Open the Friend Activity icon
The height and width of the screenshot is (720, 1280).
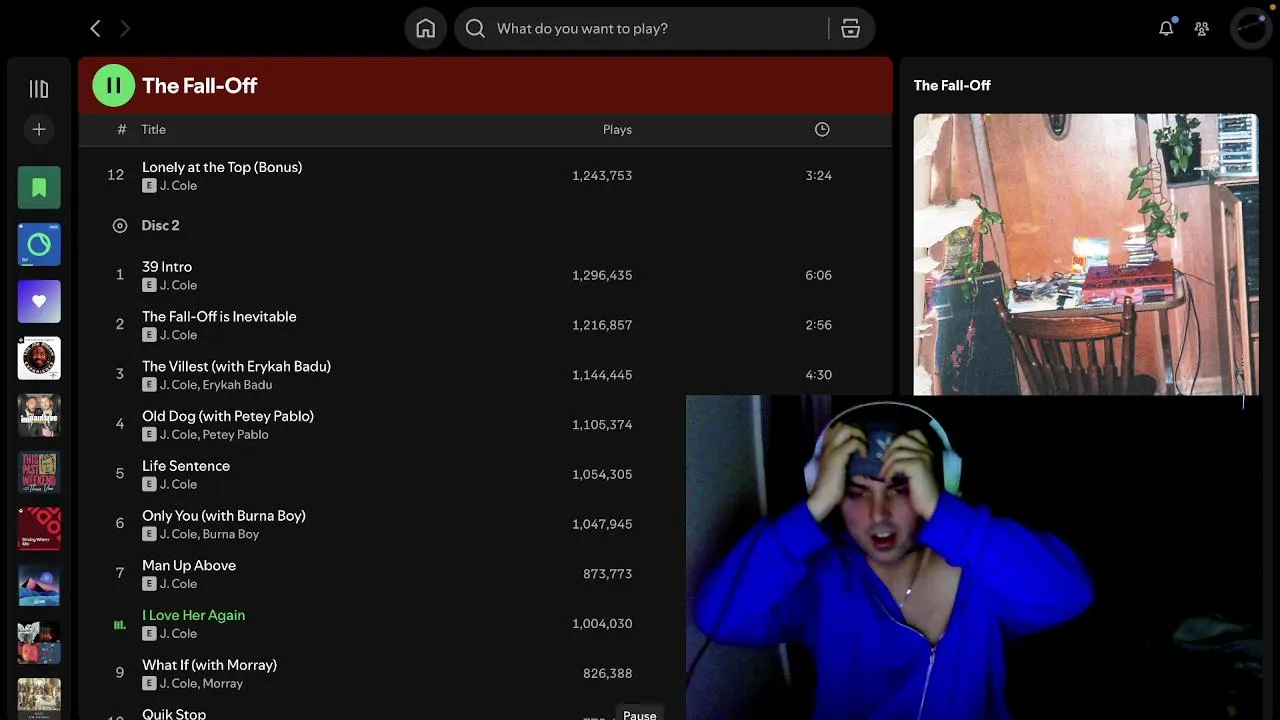click(1202, 29)
